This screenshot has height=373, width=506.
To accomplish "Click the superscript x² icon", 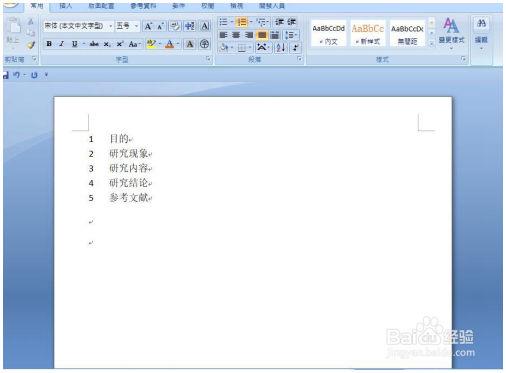I will pos(120,44).
